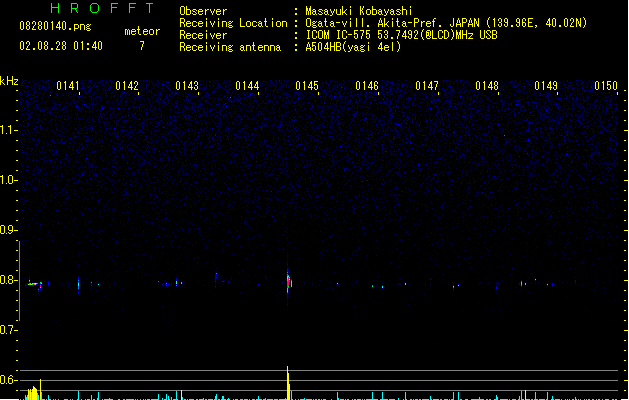Click the timestamp 02.08.28 01:40
The height and width of the screenshot is (400, 629).
(61, 46)
